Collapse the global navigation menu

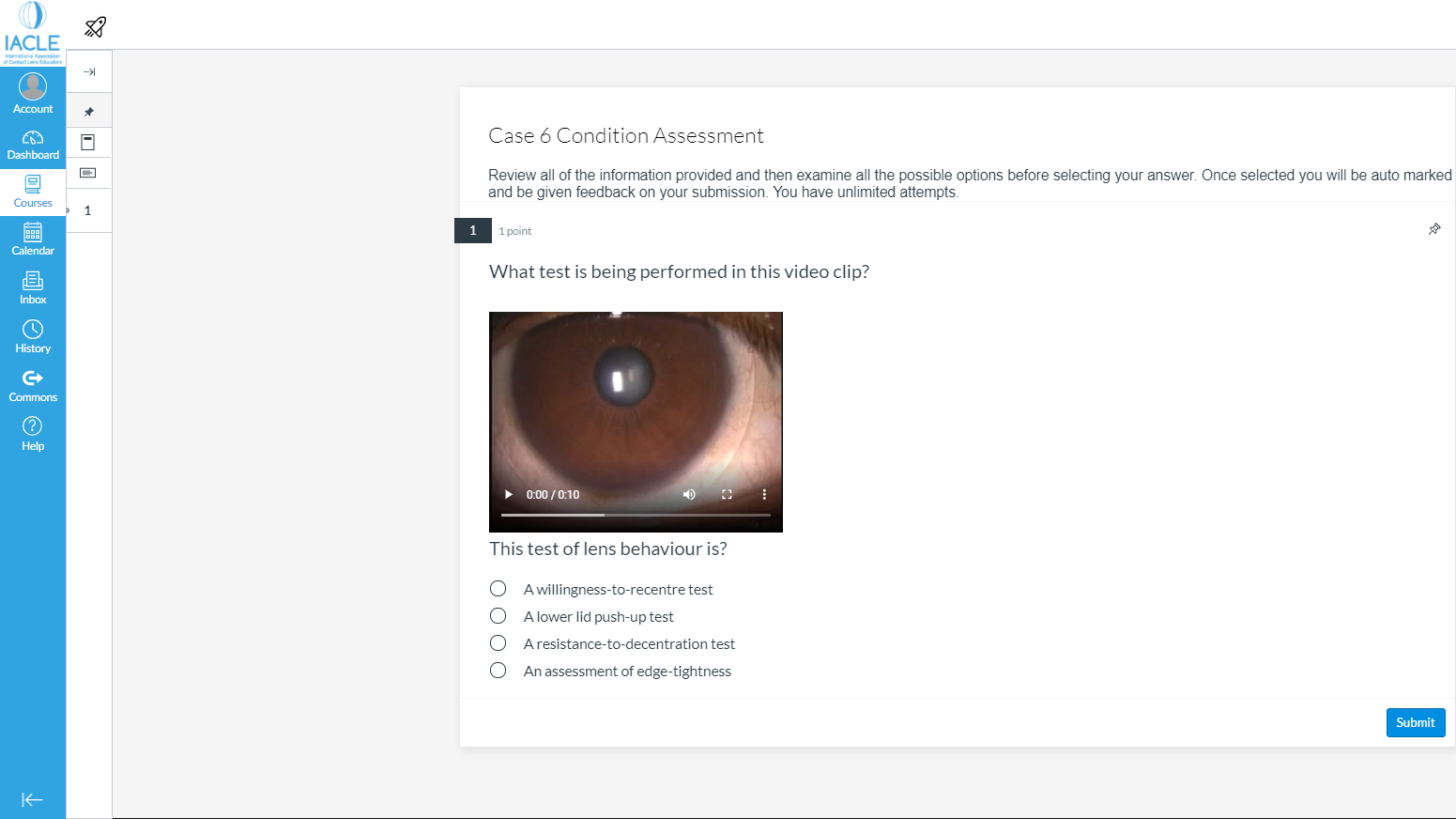point(33,799)
